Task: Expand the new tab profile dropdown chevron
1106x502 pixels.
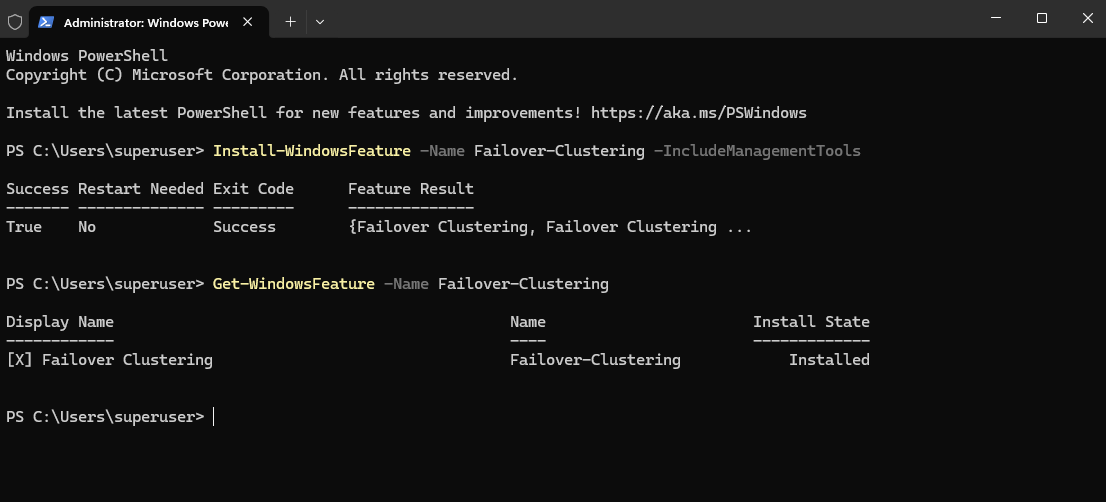Action: (x=320, y=22)
